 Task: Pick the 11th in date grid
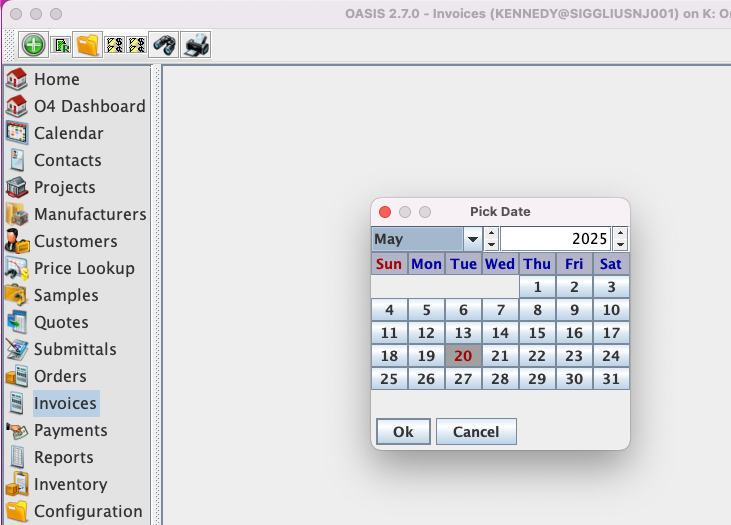coord(389,333)
